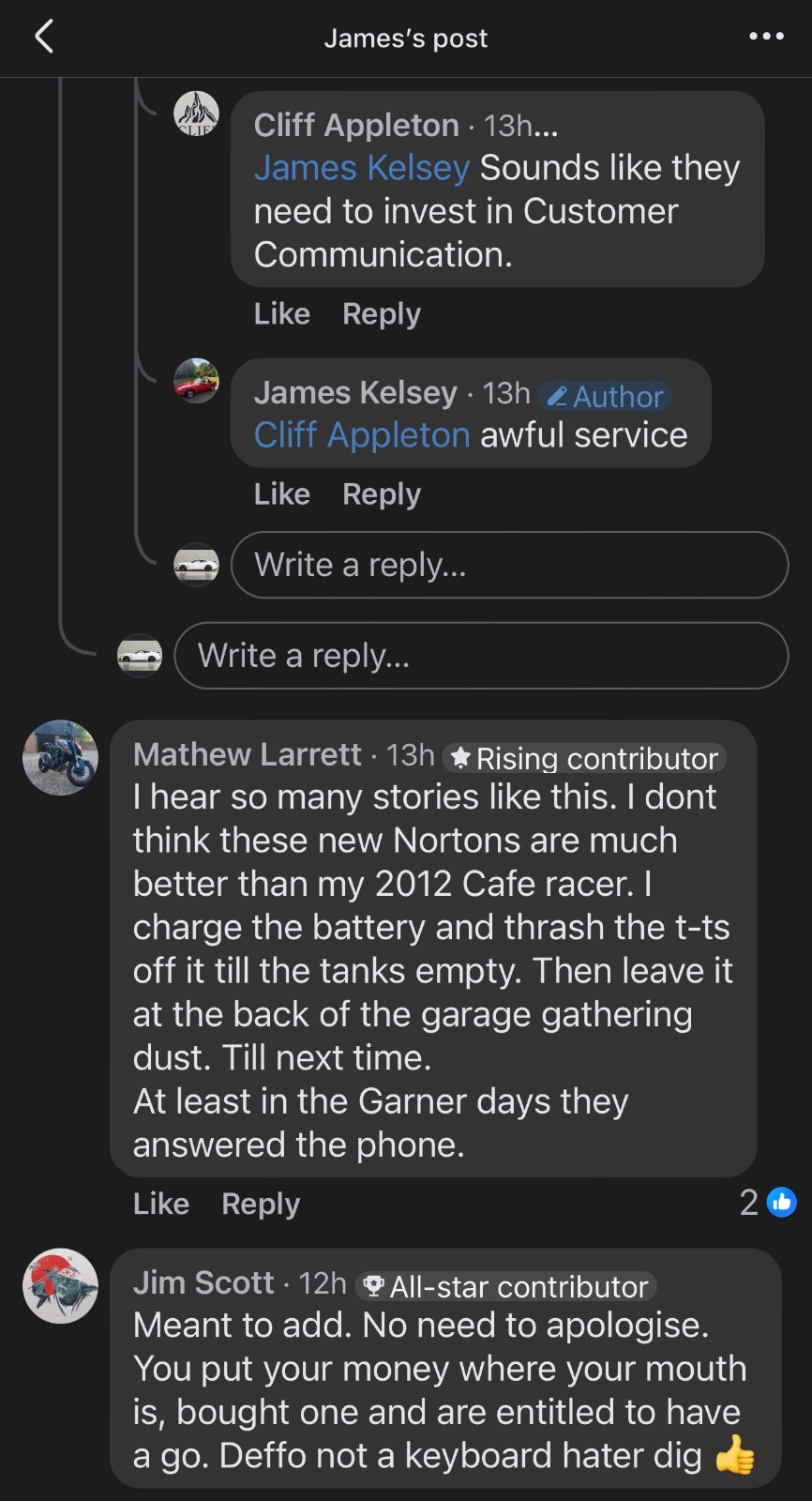Screen dimensions: 812x1501
Task: Reply to Mathew Larrett's comment
Action: pyautogui.click(x=261, y=1204)
